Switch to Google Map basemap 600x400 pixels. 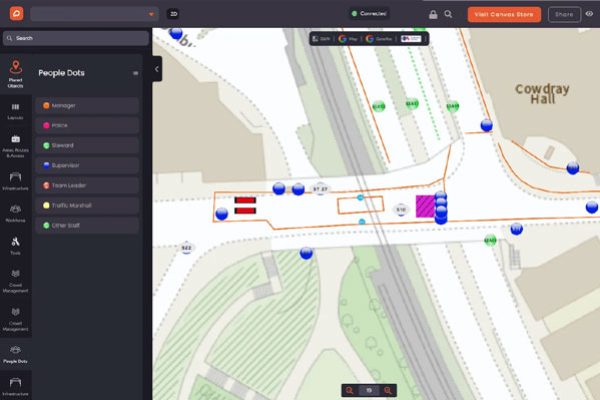click(x=348, y=39)
